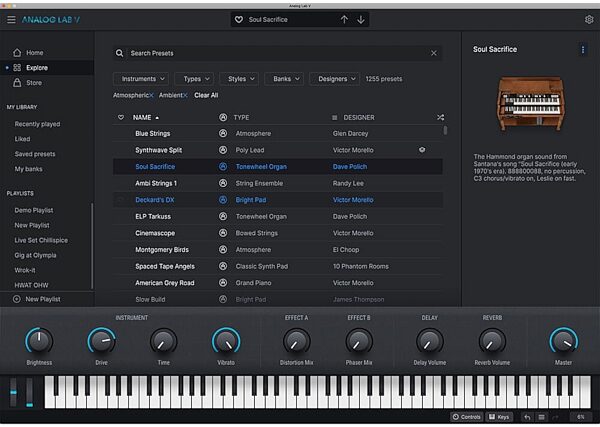
Task: Like the current preset with heart icon
Action: 238,20
